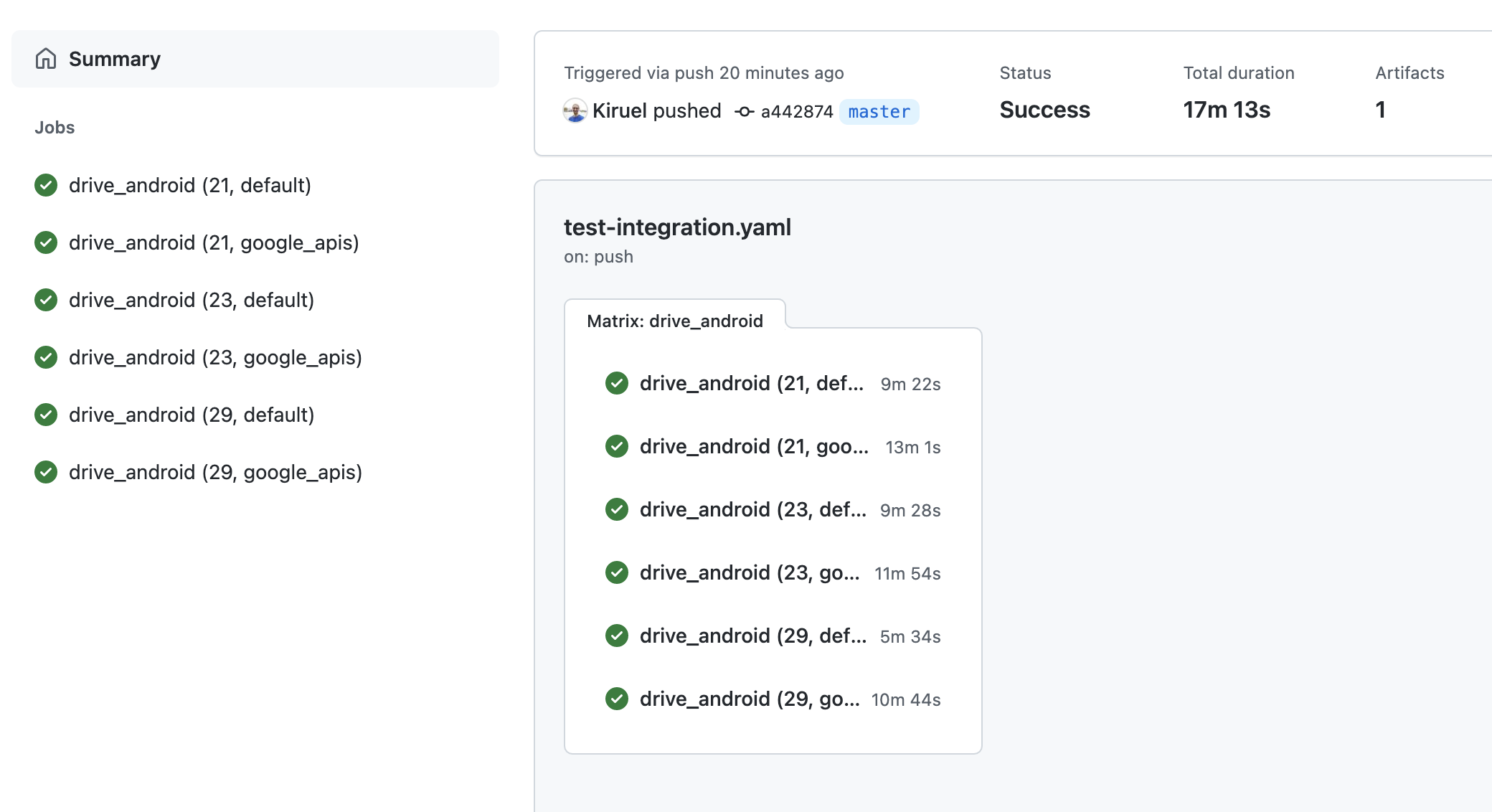Screen dimensions: 1492x812
Task: Open sidebar job drive_android (21, default)
Action: 190,185
